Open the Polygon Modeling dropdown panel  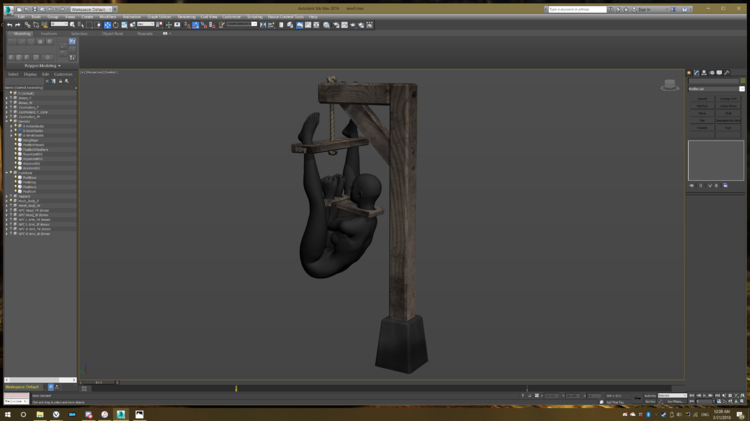tap(43, 66)
